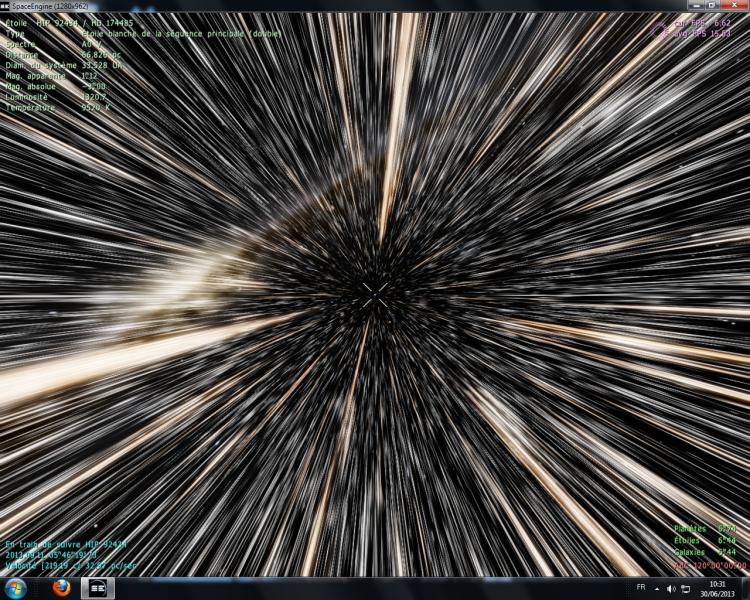750x600 pixels.
Task: Click the FR input language indicator
Action: tap(641, 587)
